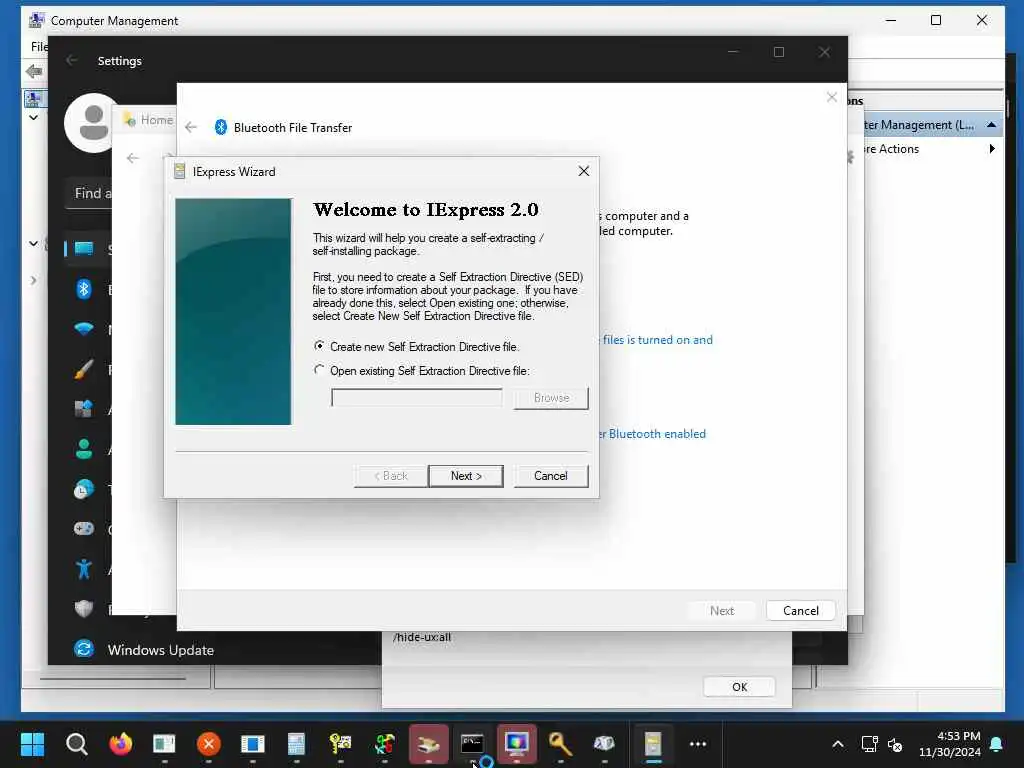The height and width of the screenshot is (768, 1024).
Task: Click Next in the IExpress Wizard
Action: (466, 476)
